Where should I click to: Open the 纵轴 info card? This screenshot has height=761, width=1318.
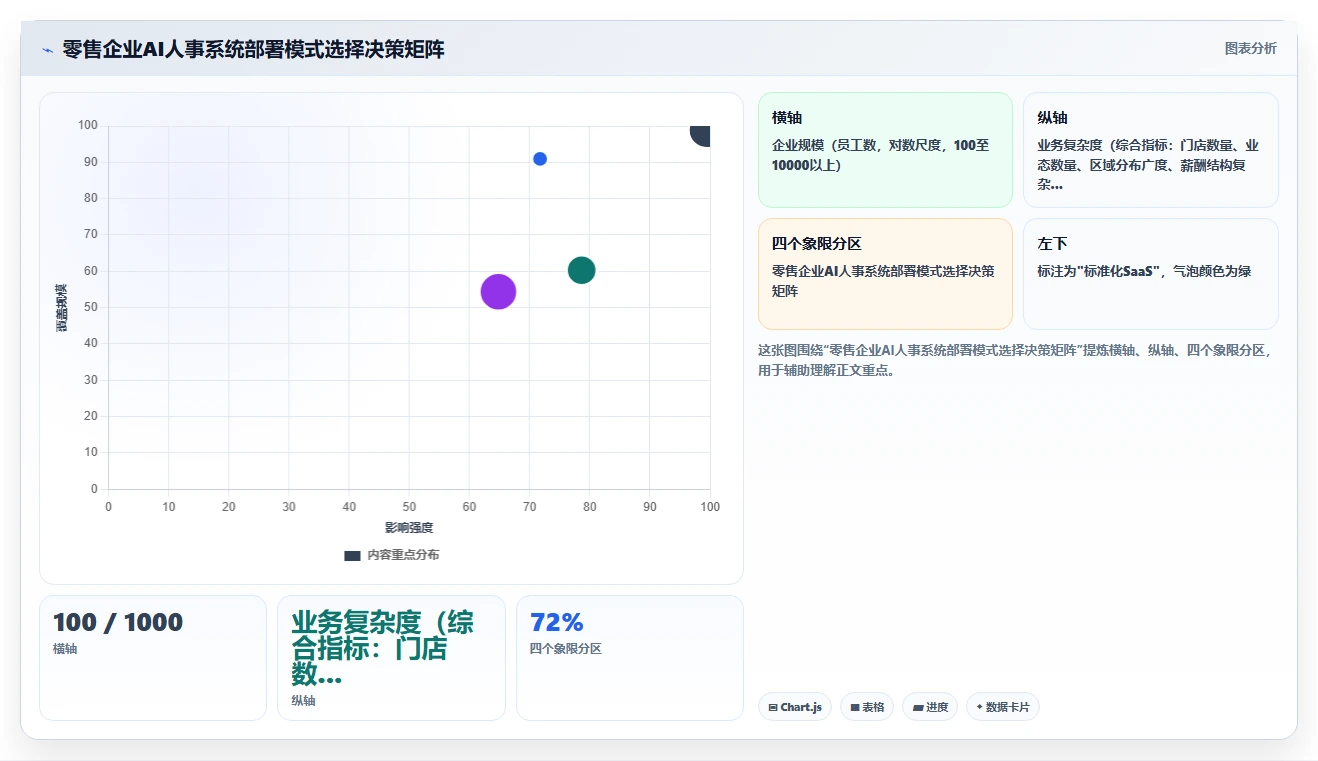1151,150
